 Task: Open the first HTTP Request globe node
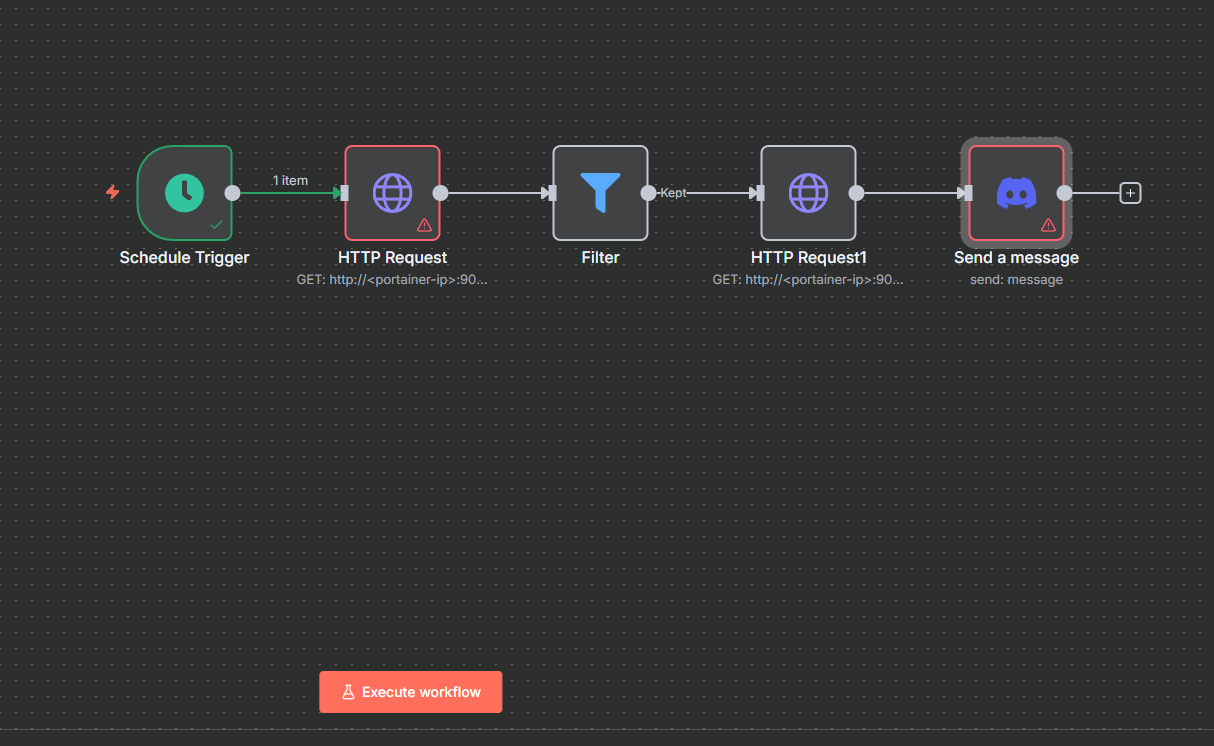click(392, 193)
